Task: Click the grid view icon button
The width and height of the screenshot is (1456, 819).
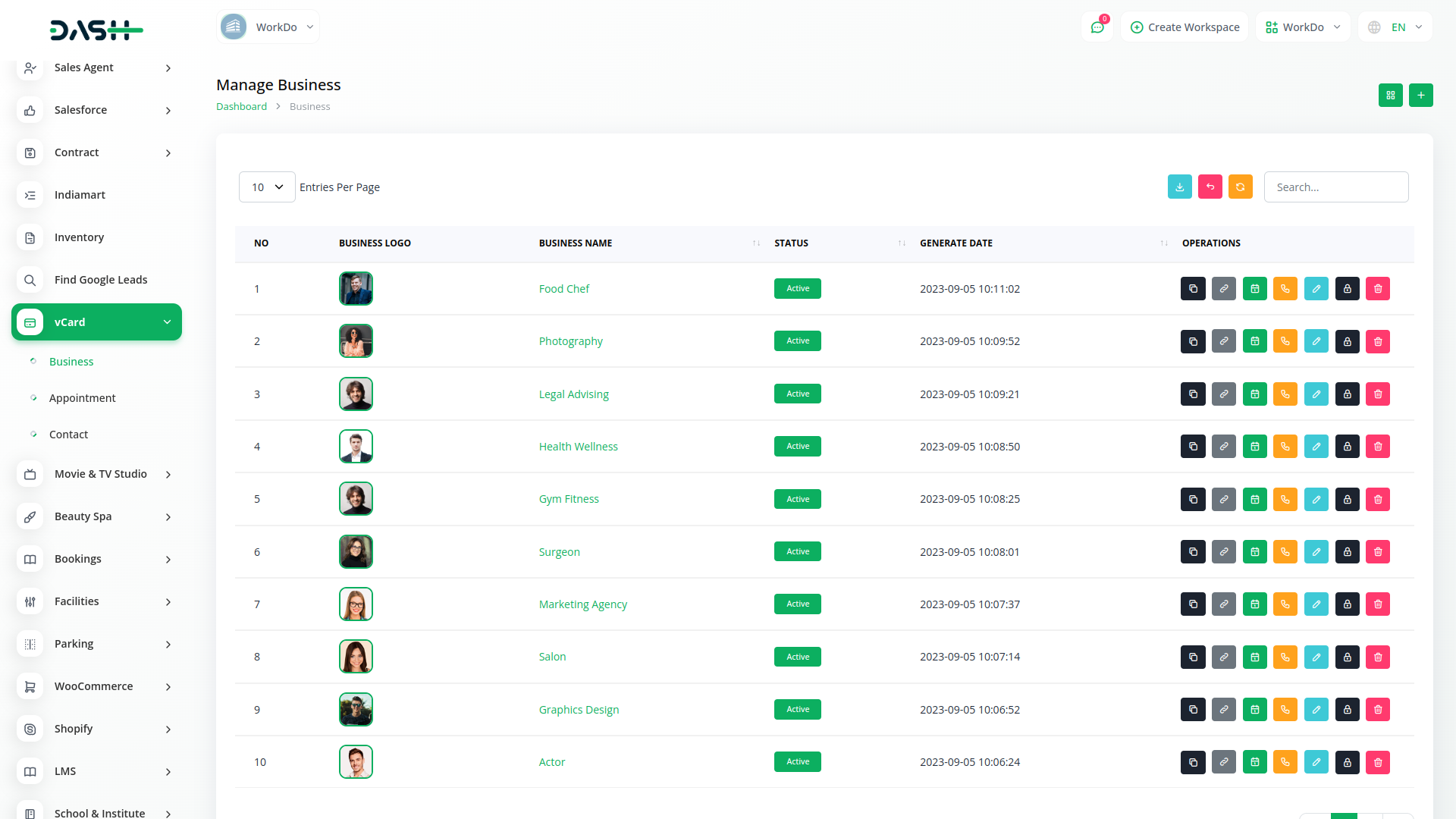Action: tap(1390, 96)
